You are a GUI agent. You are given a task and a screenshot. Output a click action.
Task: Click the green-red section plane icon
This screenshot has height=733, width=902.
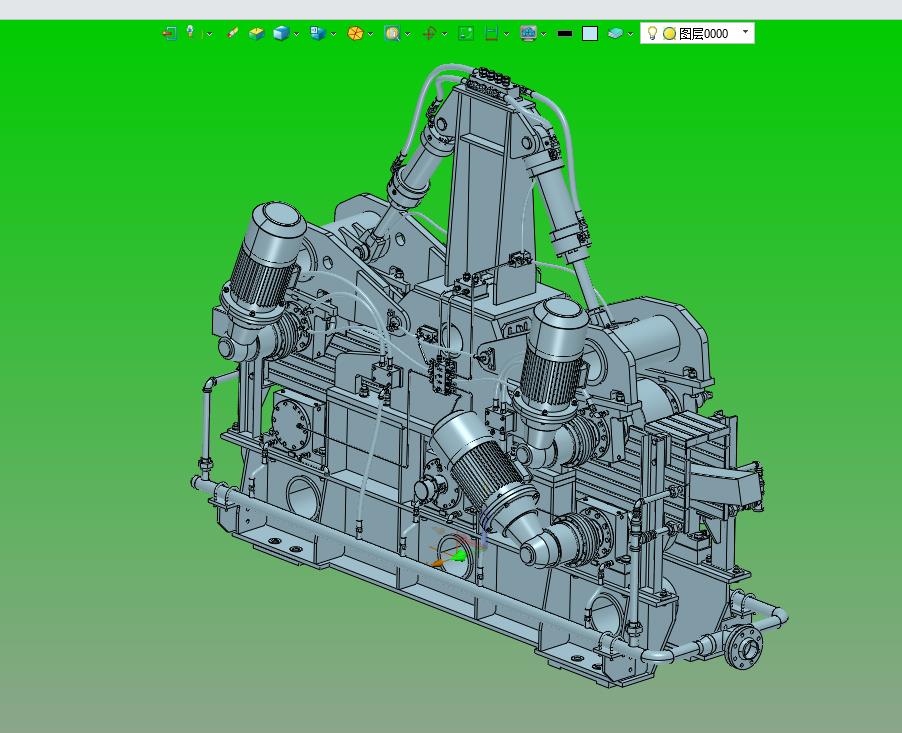pyautogui.click(x=491, y=33)
